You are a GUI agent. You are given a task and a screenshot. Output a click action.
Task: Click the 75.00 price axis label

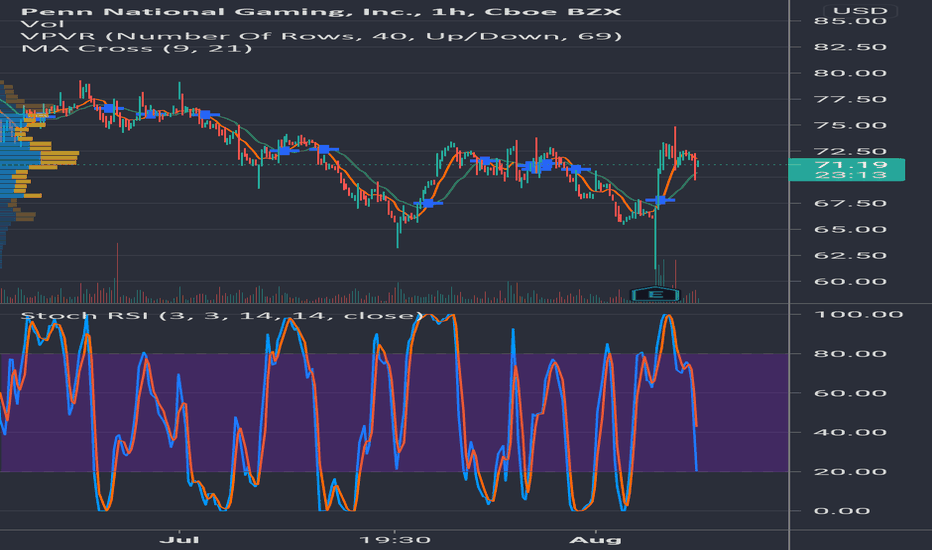tap(850, 125)
